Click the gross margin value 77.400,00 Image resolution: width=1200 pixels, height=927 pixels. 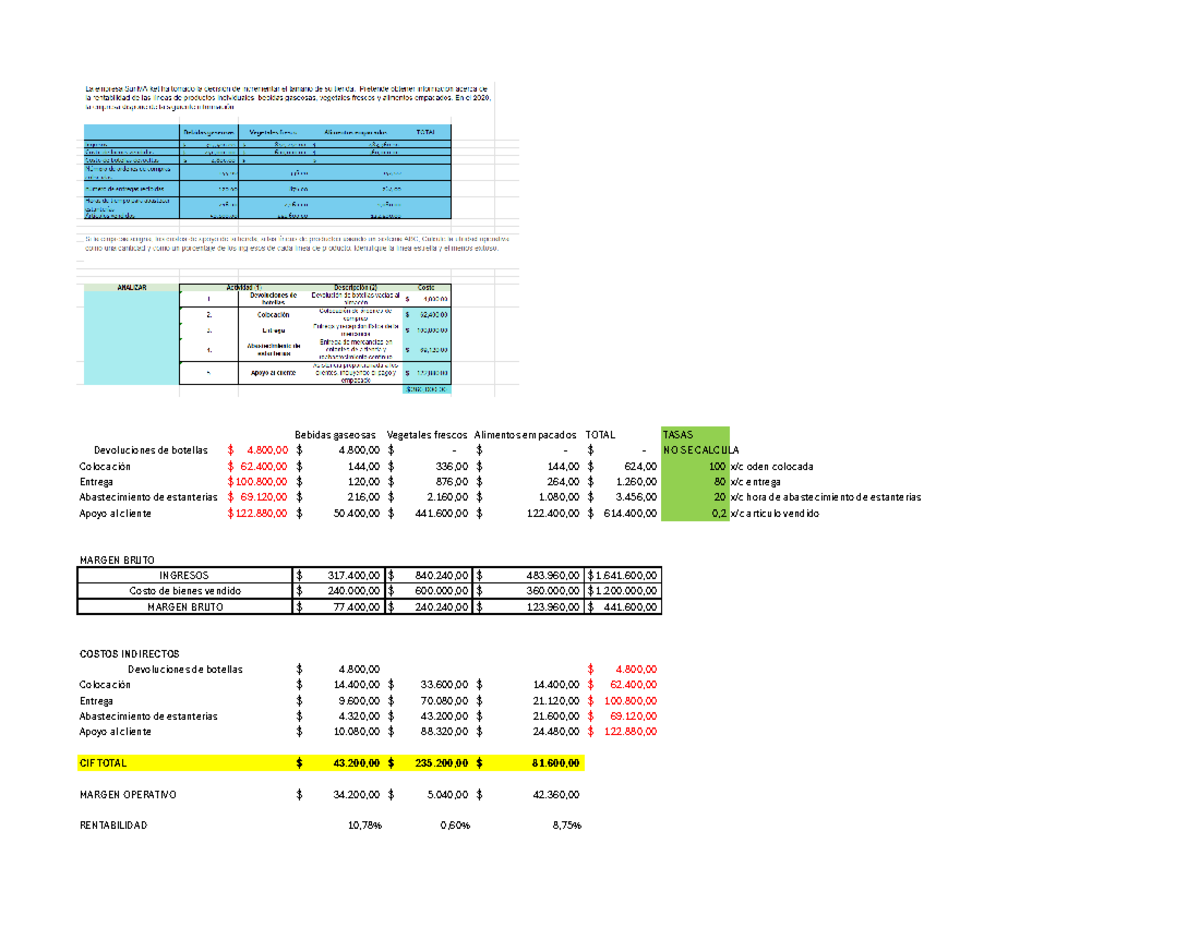click(x=356, y=607)
